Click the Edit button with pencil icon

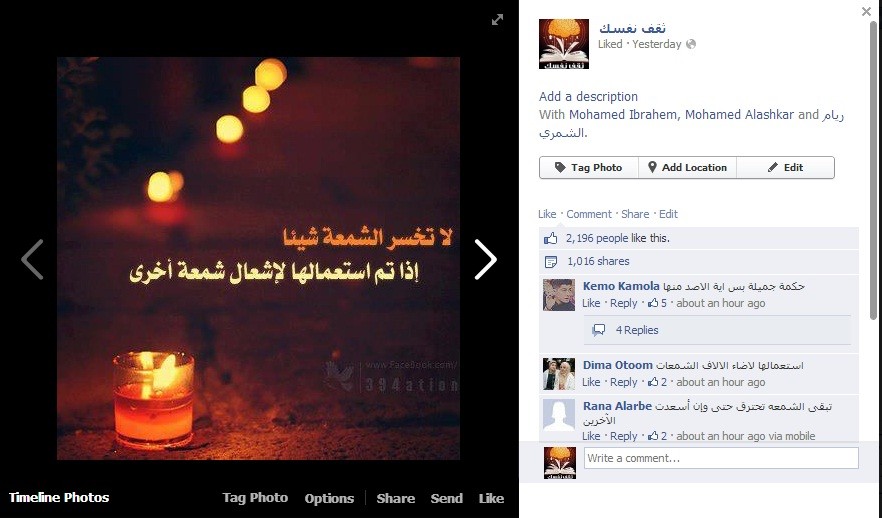coord(785,168)
